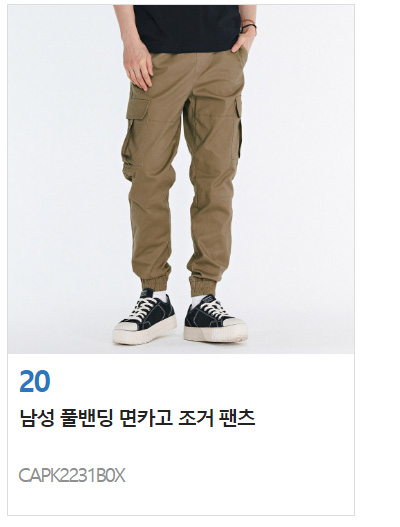This screenshot has width=400, height=527.
Task: Click the model's black t-shirt
Action: click(187, 29)
